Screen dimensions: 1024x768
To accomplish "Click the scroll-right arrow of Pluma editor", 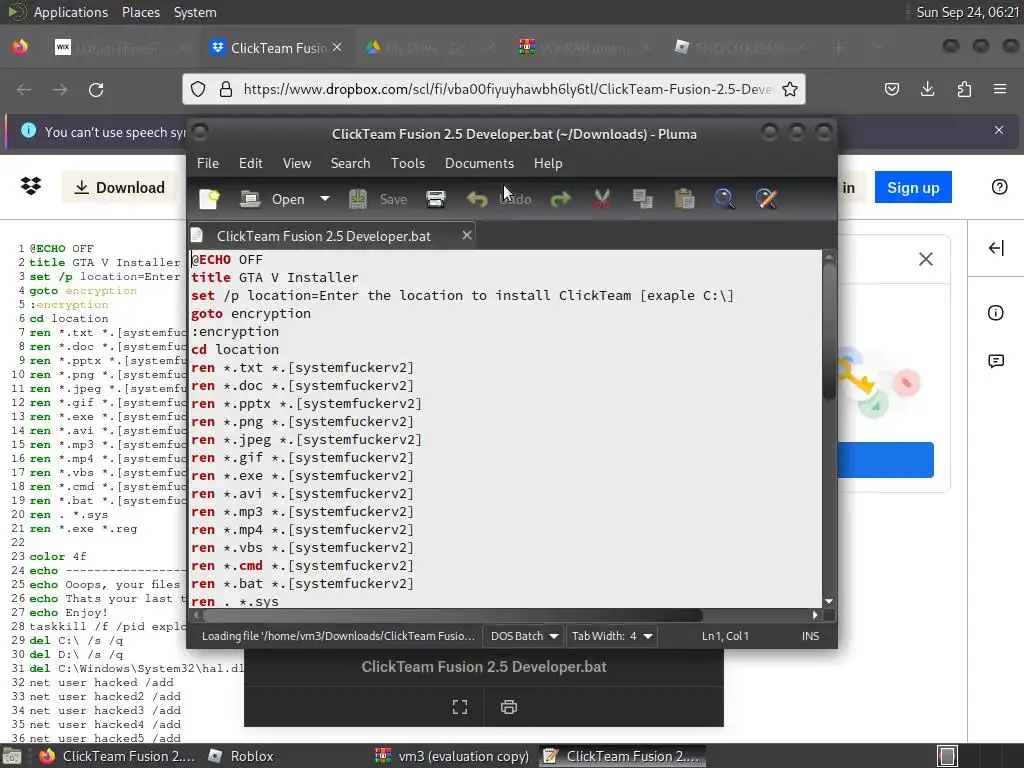I will [x=815, y=615].
